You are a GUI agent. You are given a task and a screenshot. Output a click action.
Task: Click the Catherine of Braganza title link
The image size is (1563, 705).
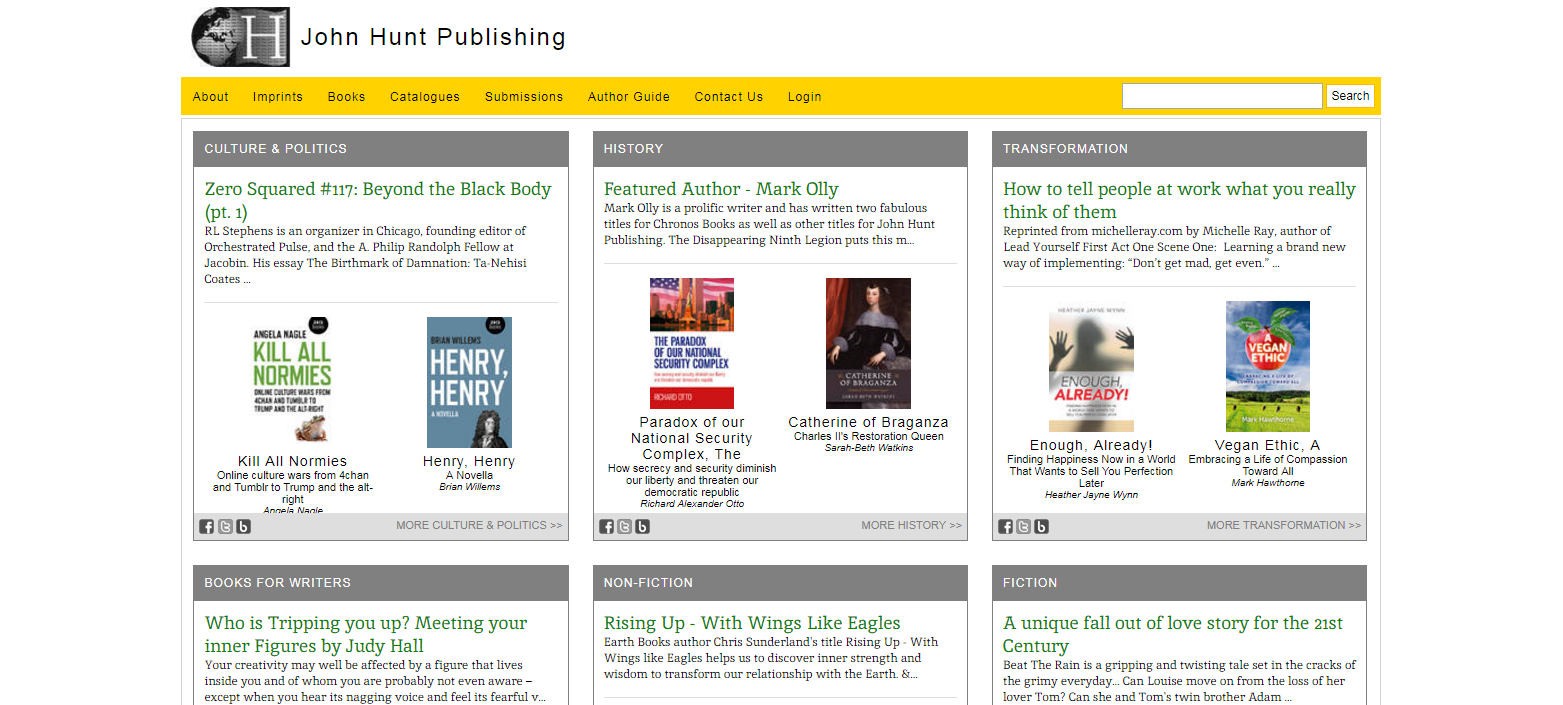pyautogui.click(x=868, y=422)
